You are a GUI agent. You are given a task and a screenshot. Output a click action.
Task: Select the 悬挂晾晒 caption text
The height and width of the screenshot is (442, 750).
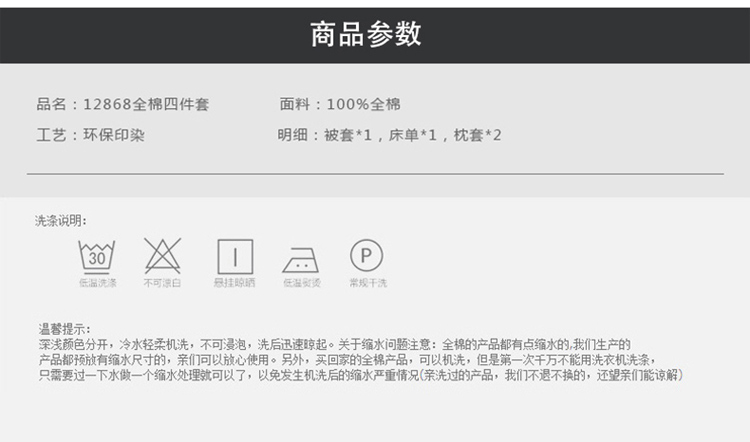235,283
